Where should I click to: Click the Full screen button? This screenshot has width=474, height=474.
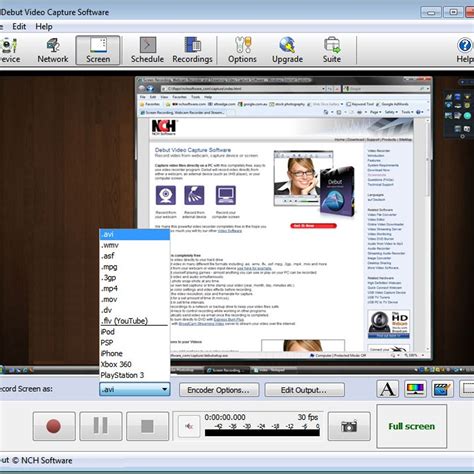coord(412,426)
